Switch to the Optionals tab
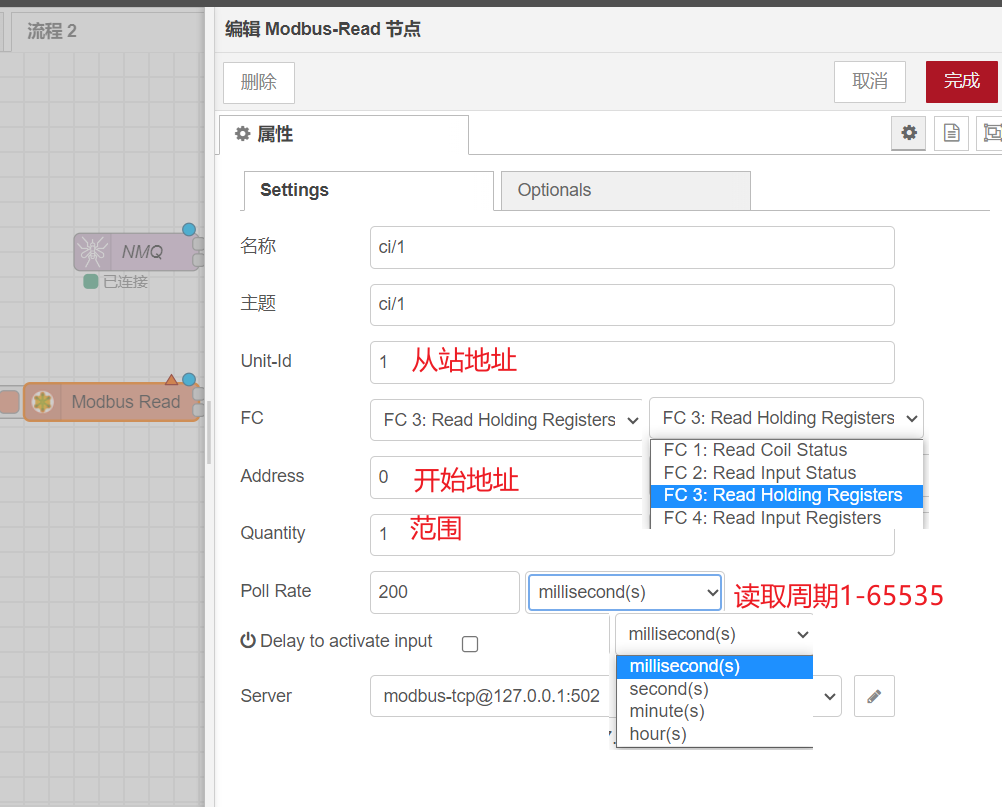1002x807 pixels. click(626, 190)
